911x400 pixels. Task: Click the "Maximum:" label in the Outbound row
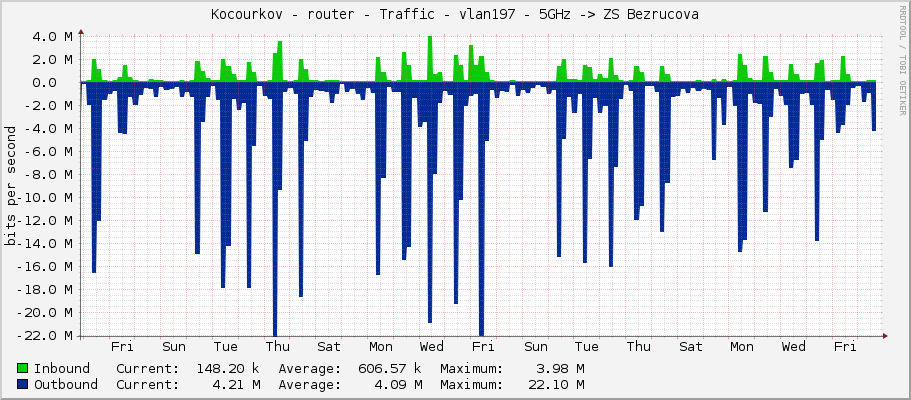[x=472, y=384]
